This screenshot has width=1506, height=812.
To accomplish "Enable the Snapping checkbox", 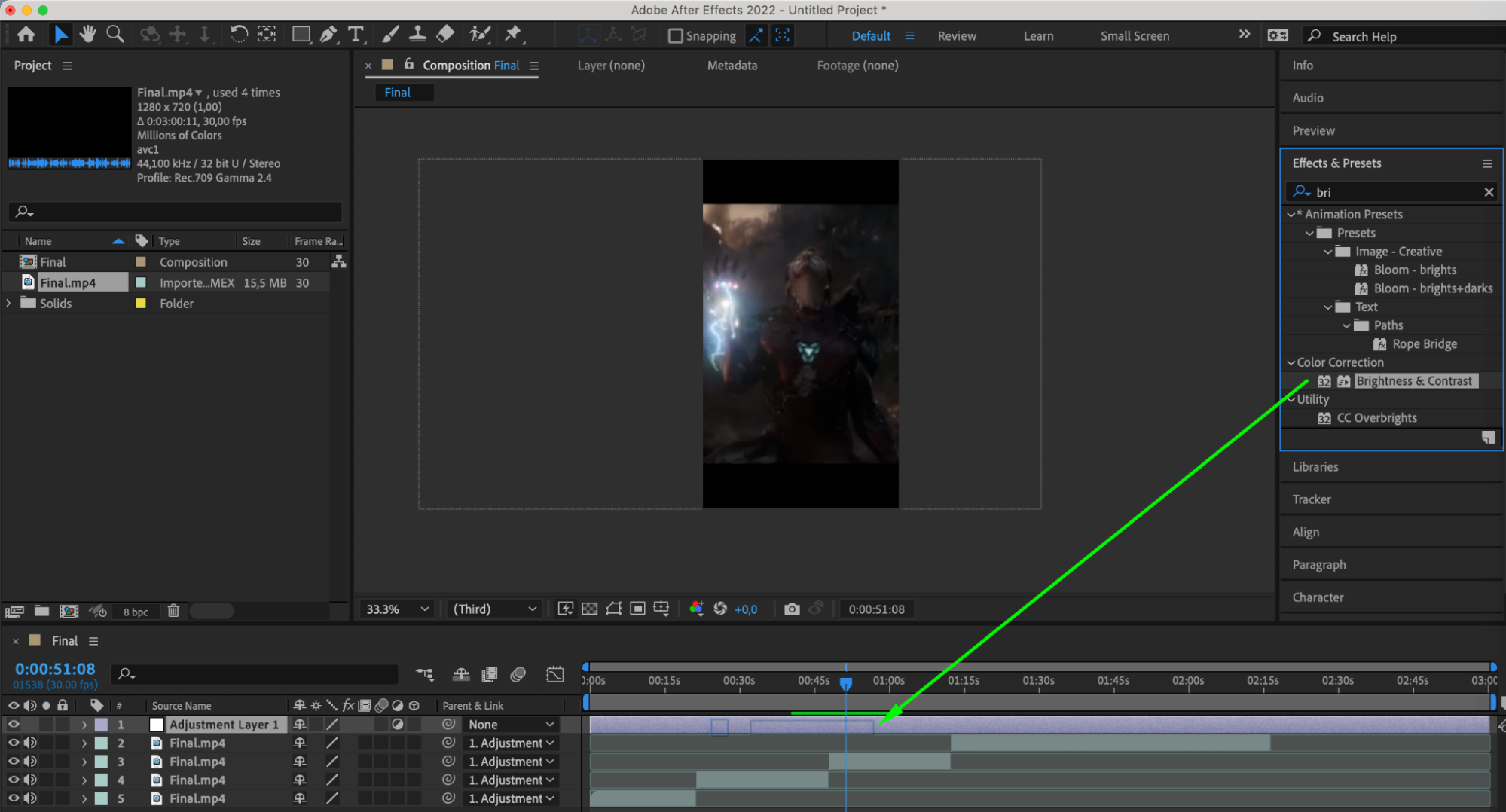I will [676, 35].
